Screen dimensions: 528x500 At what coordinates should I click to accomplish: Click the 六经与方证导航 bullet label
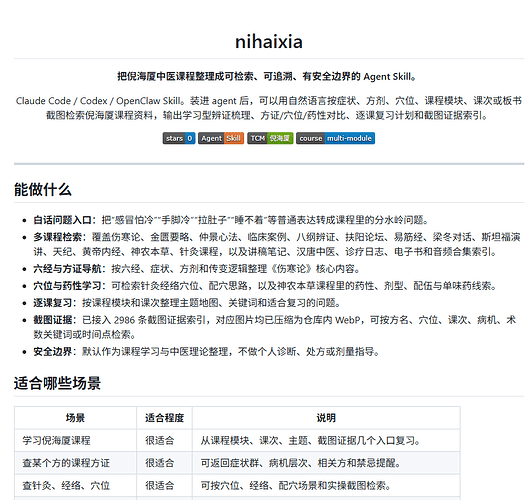67,269
